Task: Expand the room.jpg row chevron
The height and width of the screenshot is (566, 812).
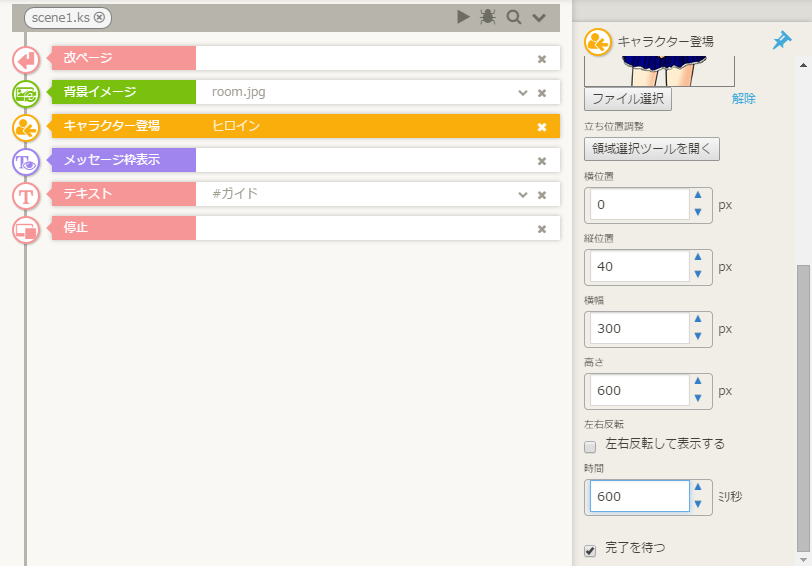Action: pos(523,93)
